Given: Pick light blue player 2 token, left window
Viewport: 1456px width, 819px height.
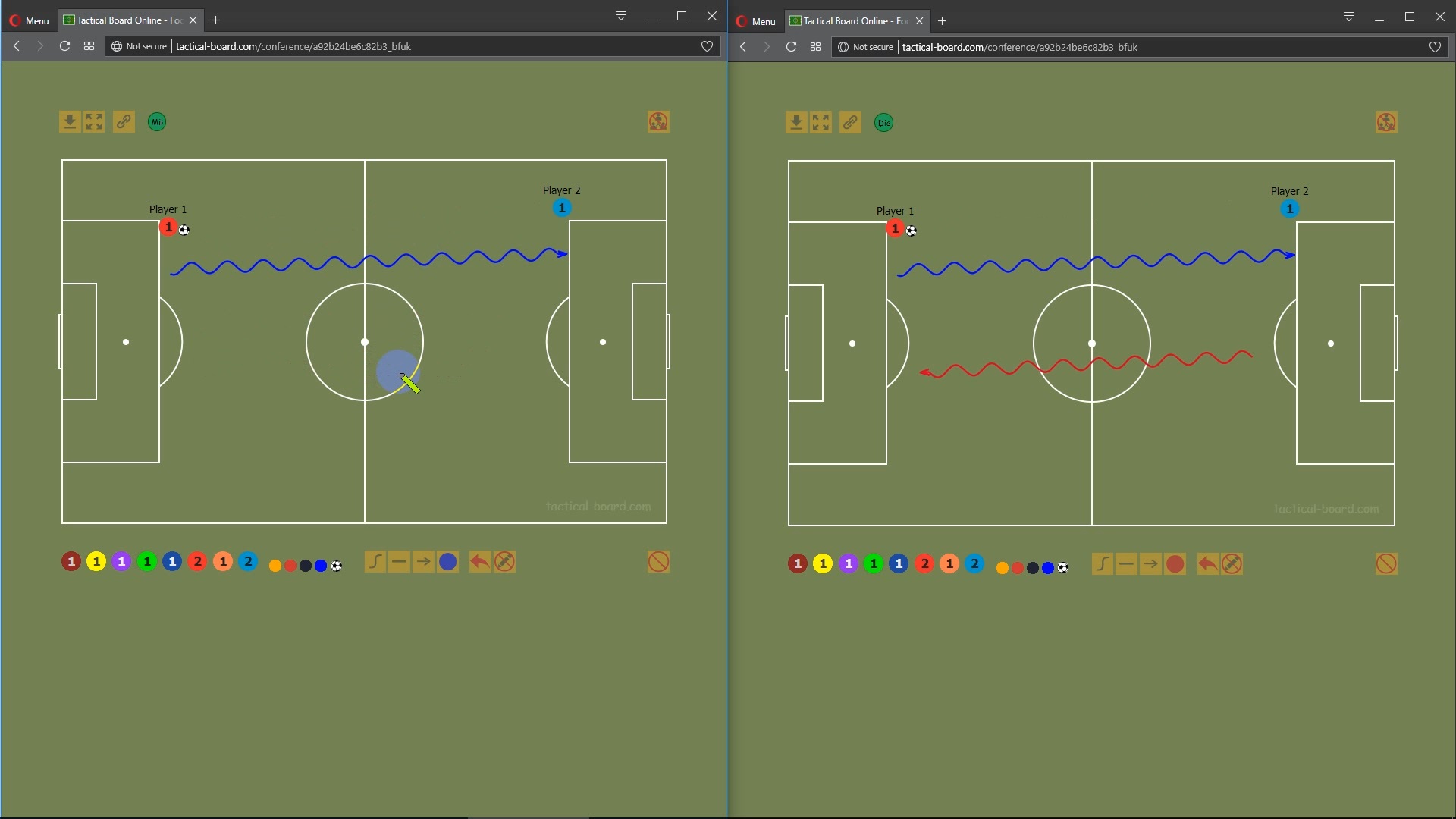Looking at the screenshot, I should click(x=248, y=561).
